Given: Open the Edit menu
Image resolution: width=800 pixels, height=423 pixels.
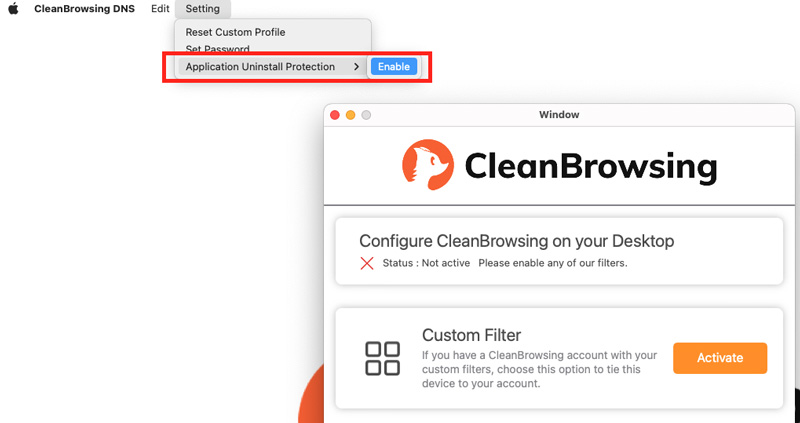Looking at the screenshot, I should click(x=160, y=9).
